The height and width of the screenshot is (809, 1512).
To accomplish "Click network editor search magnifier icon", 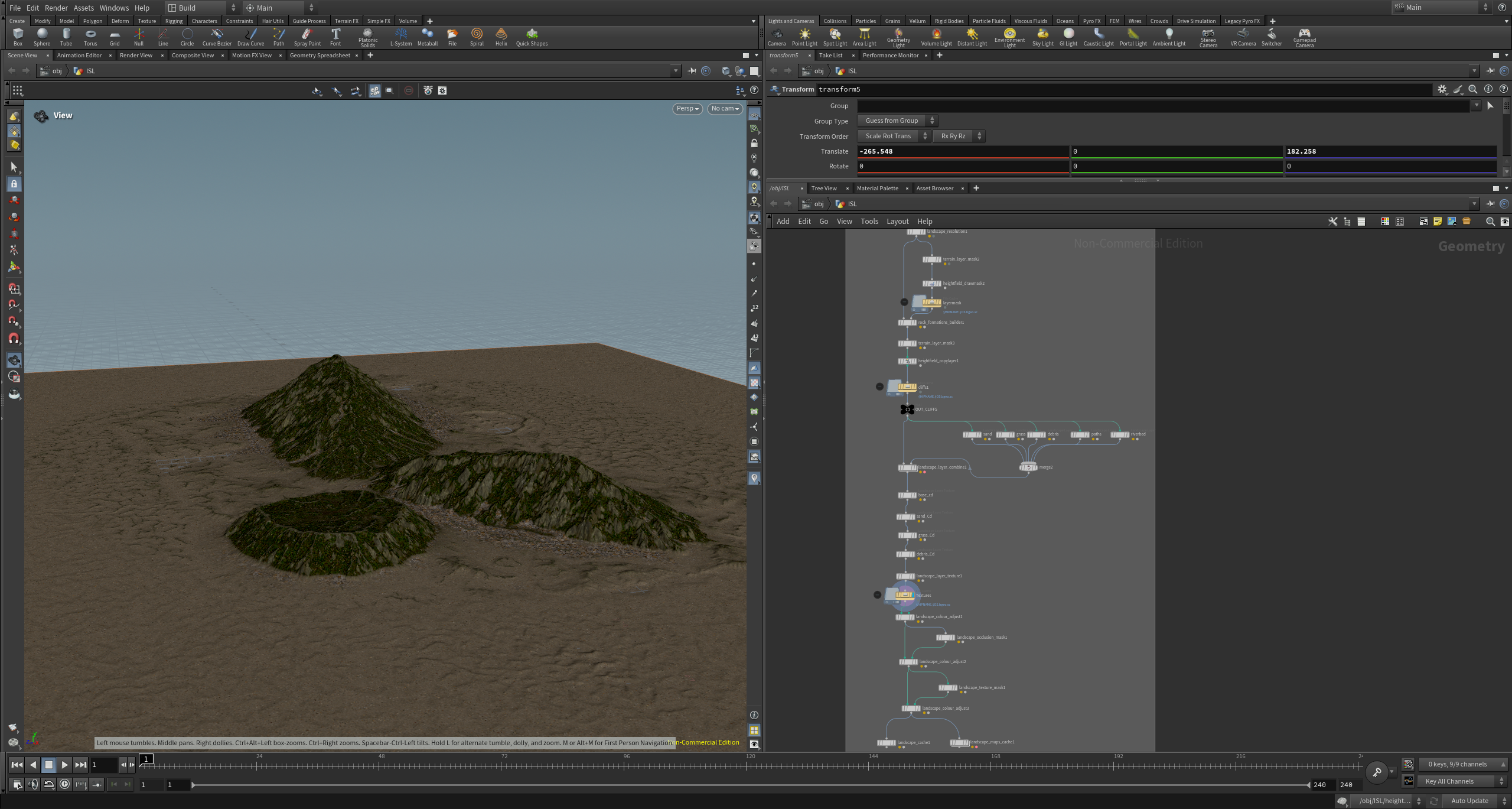I will click(x=1490, y=222).
